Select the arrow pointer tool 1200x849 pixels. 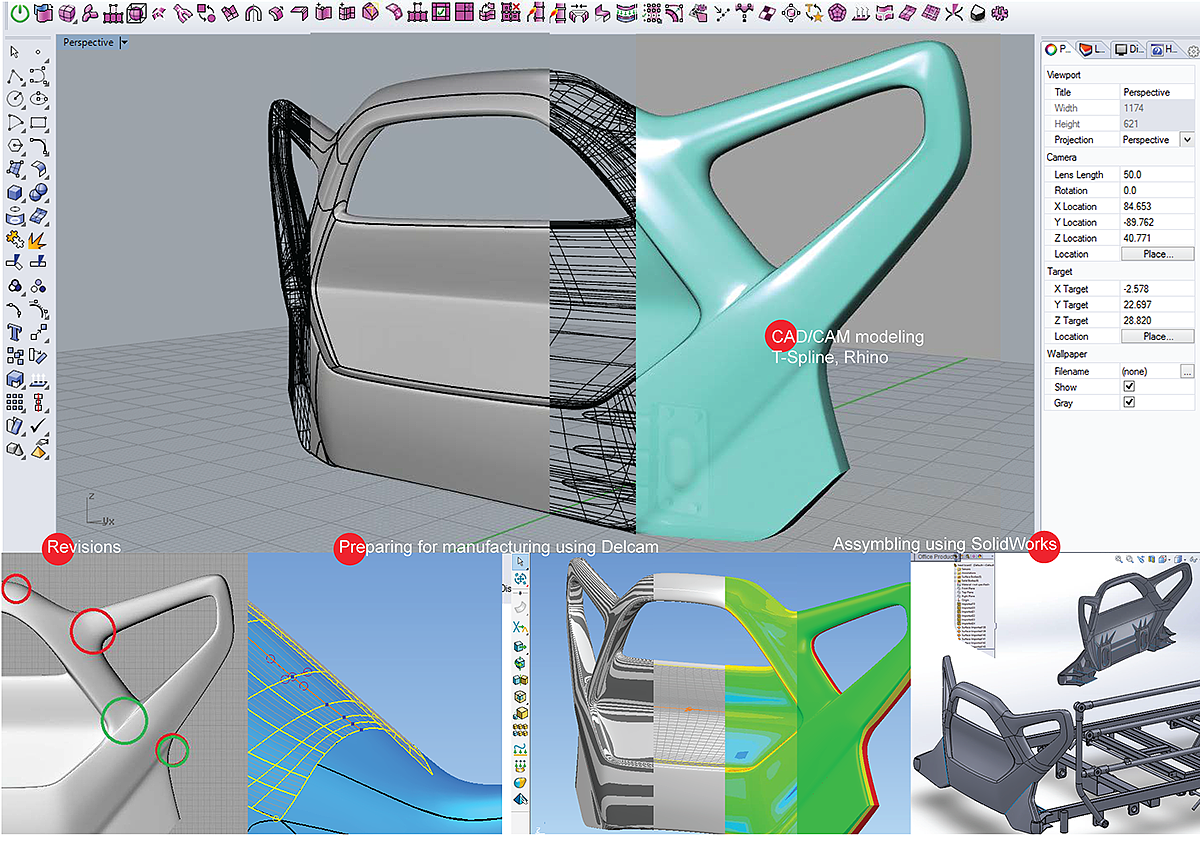coord(15,52)
